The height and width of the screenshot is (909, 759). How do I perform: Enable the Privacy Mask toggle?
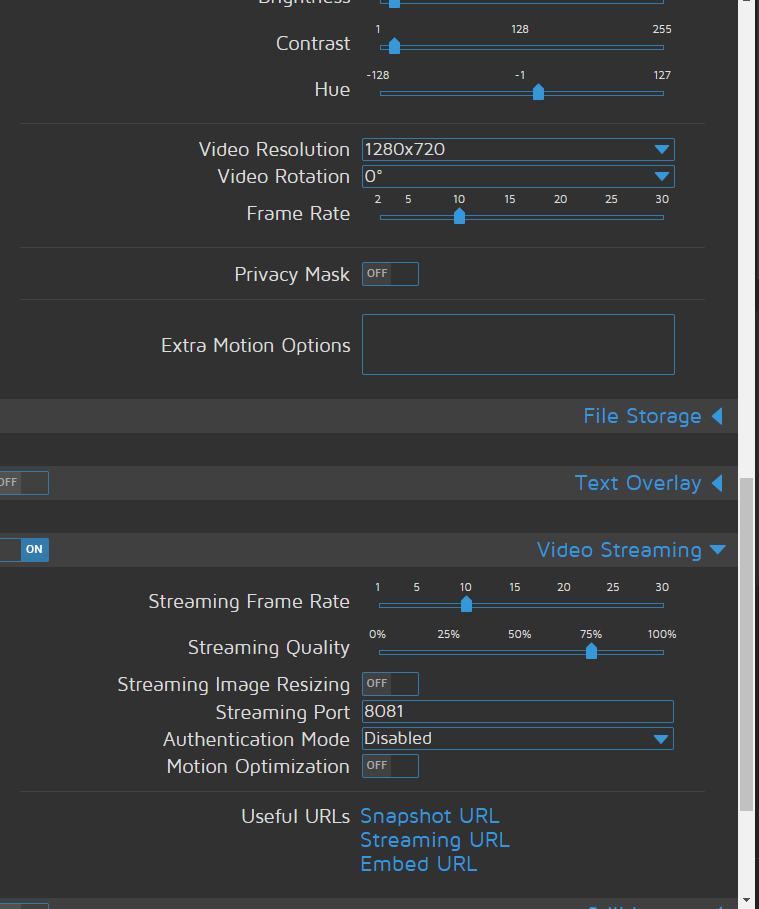[x=390, y=273]
